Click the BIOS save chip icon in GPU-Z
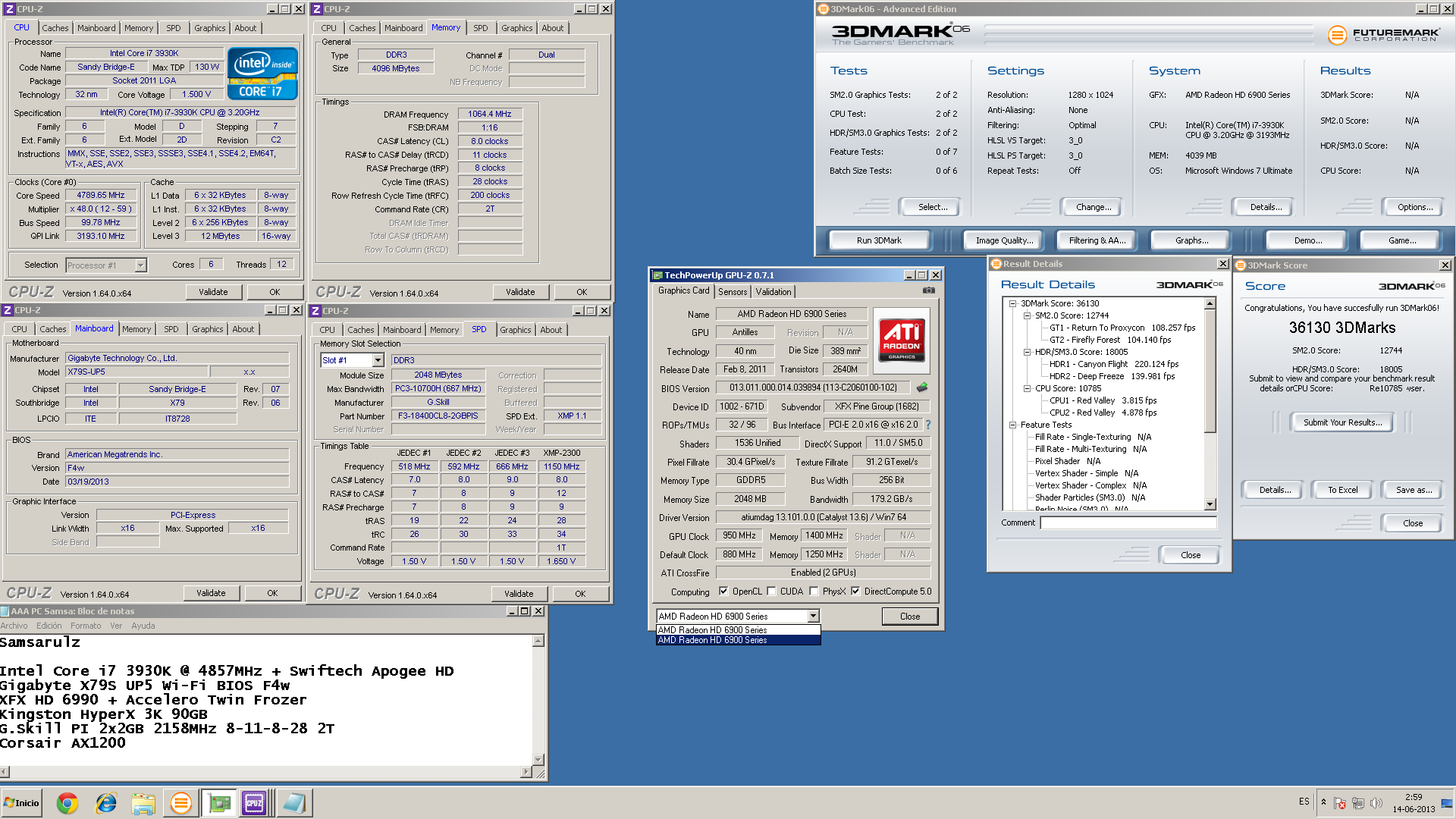 coord(922,388)
